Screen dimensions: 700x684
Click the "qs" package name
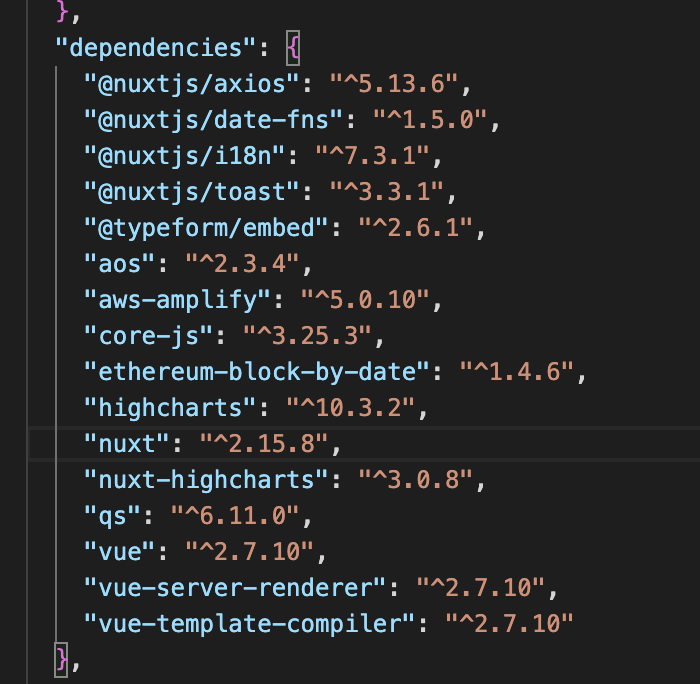click(x=112, y=516)
